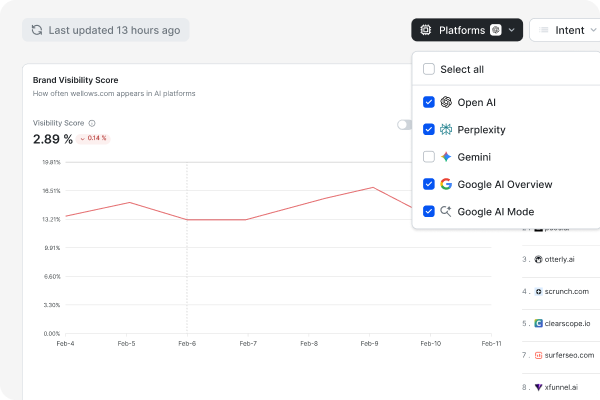Click the Feb-11 axis label
Image resolution: width=600 pixels, height=400 pixels.
click(x=491, y=343)
